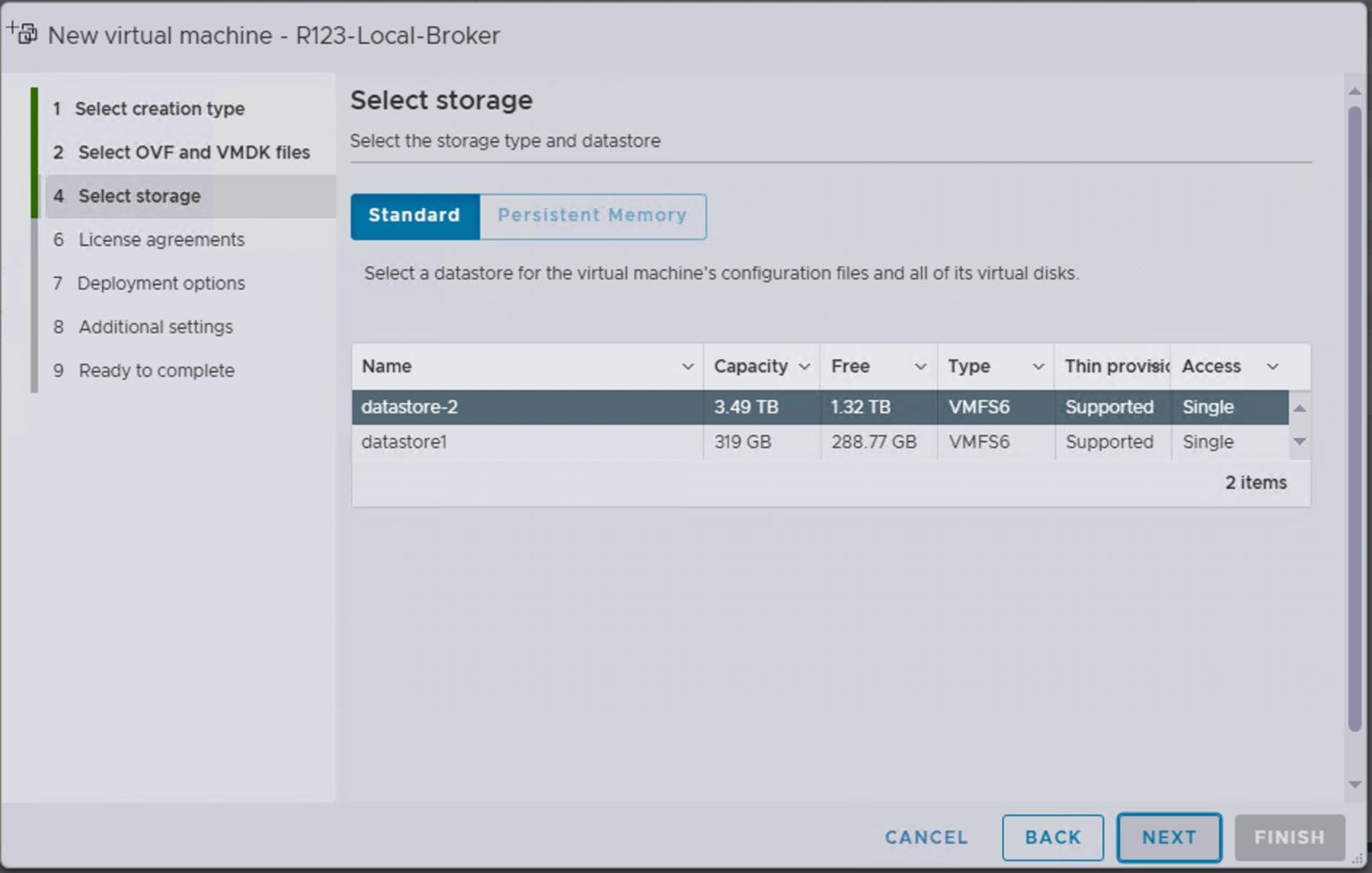This screenshot has height=873, width=1372.
Task: Click the scrollbar down arrow in datastore list
Action: 1300,441
